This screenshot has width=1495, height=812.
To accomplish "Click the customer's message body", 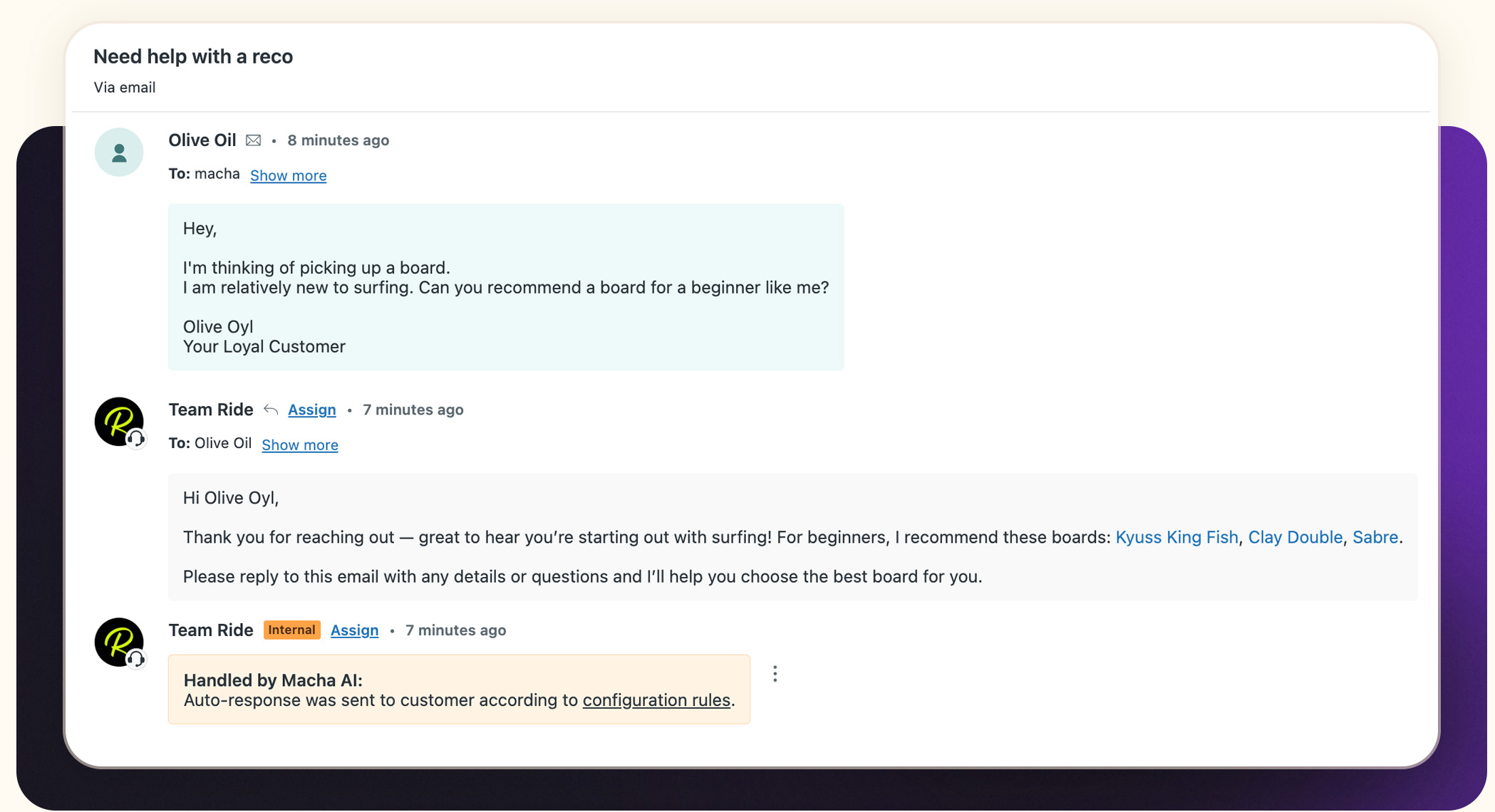I will (505, 287).
